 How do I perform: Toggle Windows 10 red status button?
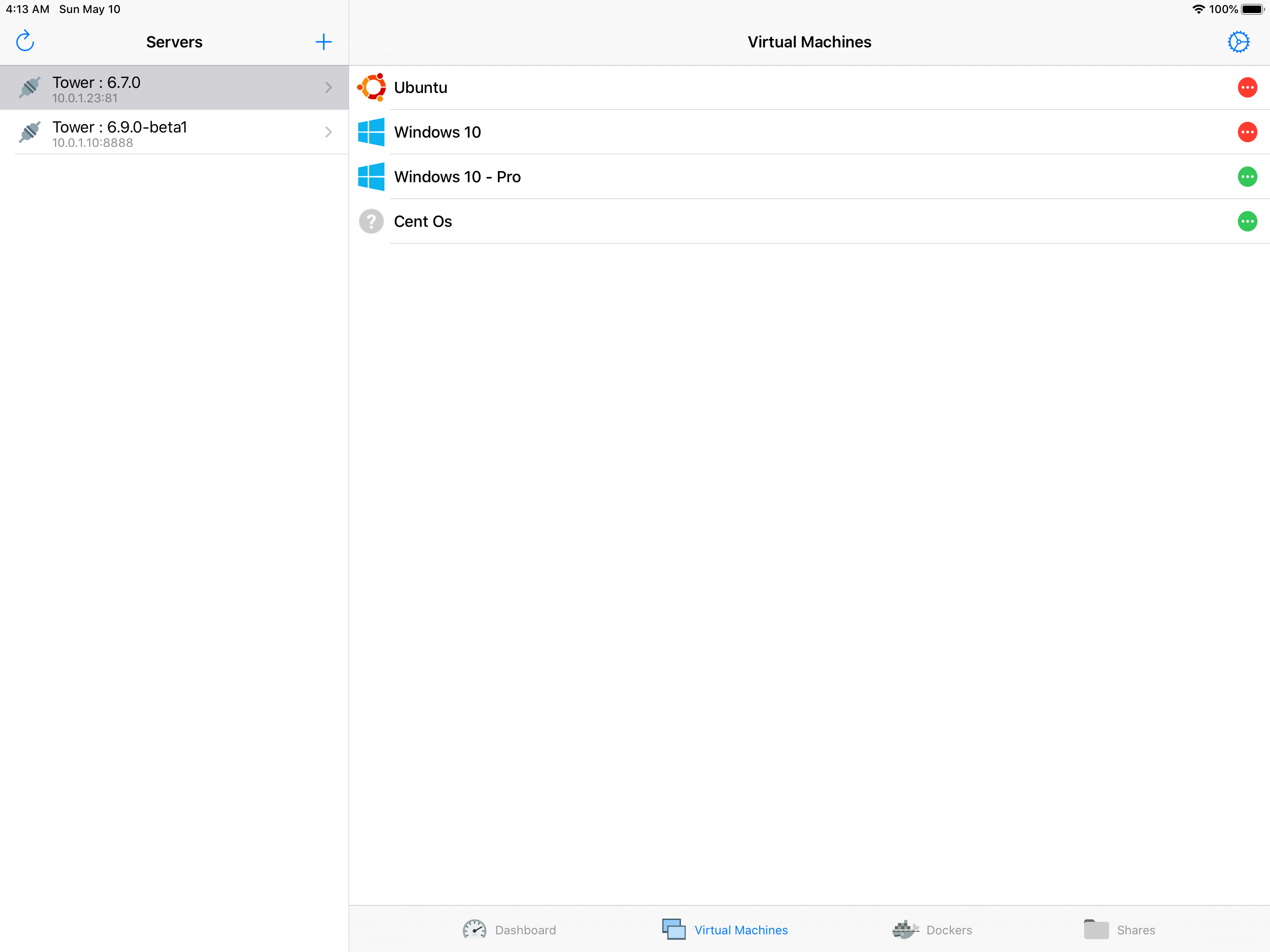click(1247, 132)
